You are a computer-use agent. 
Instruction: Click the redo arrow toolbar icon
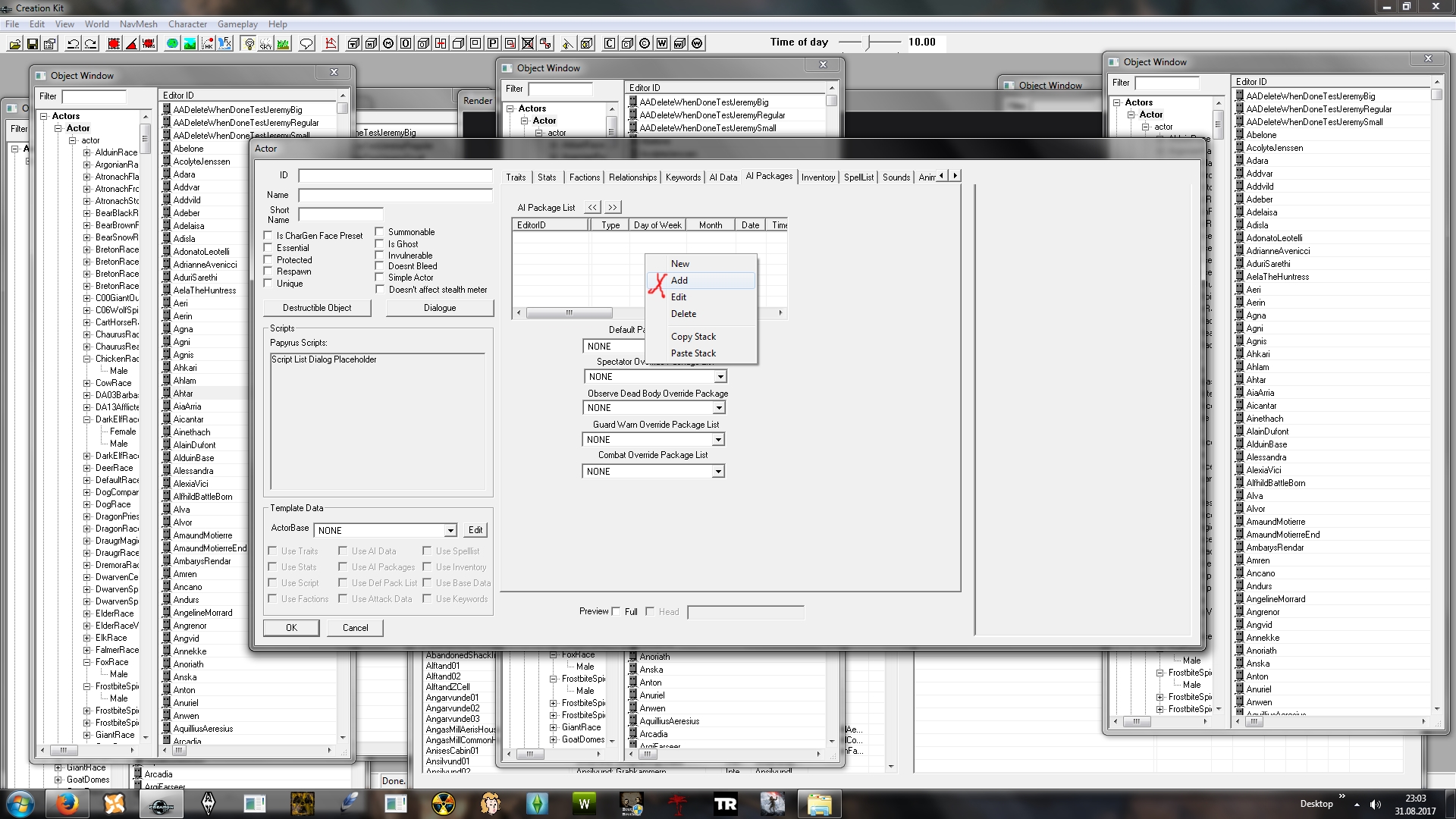[x=91, y=43]
